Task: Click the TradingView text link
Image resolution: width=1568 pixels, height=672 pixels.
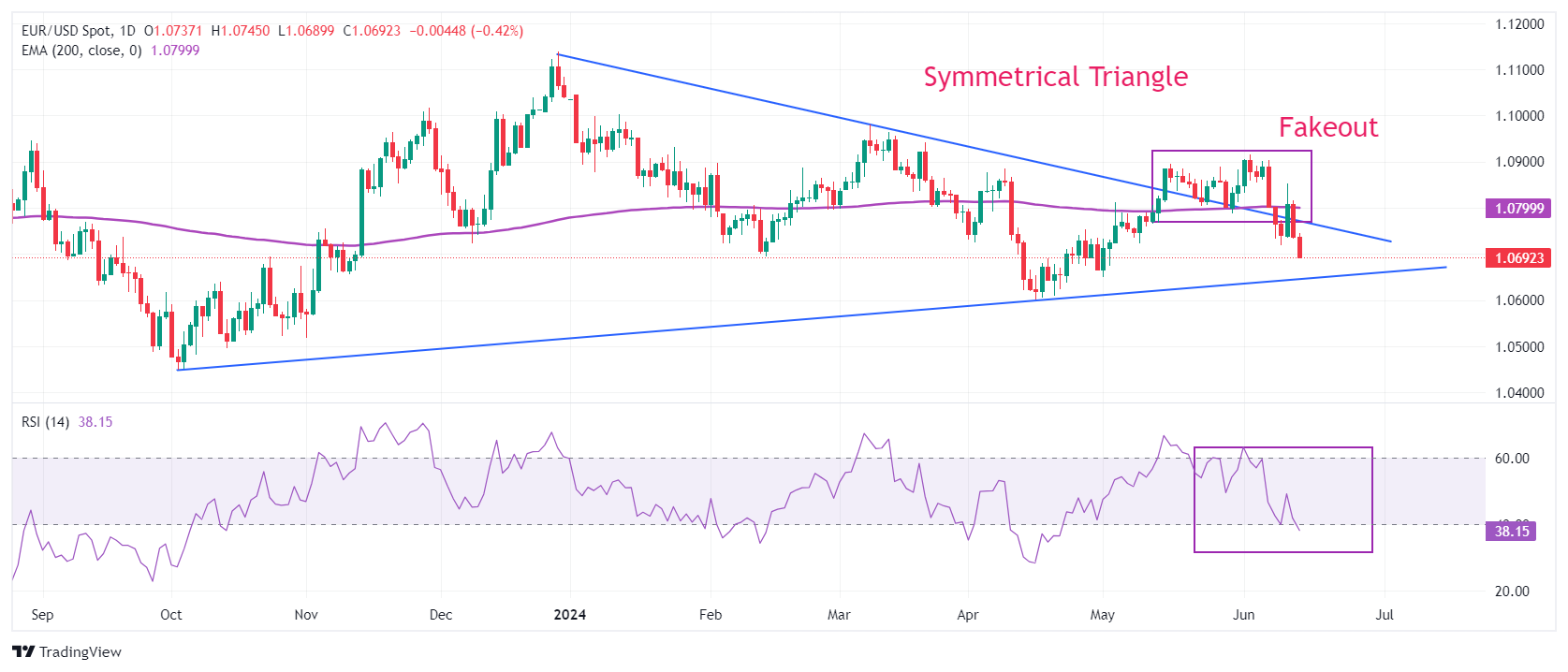Action: click(81, 652)
